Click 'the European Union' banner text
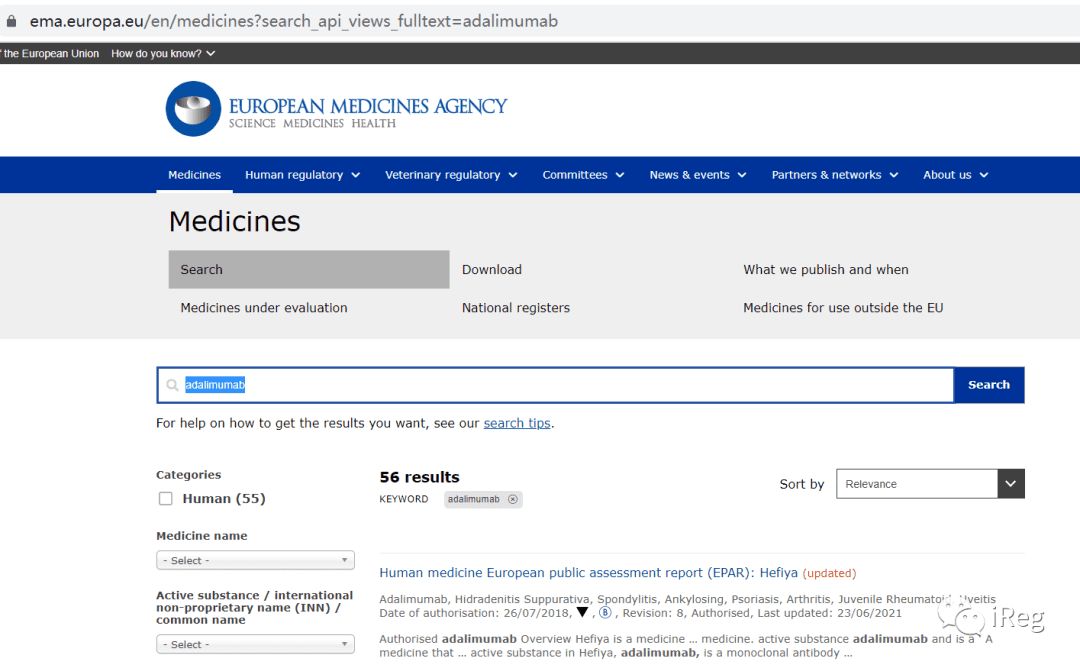The image size is (1080, 668). (x=51, y=54)
